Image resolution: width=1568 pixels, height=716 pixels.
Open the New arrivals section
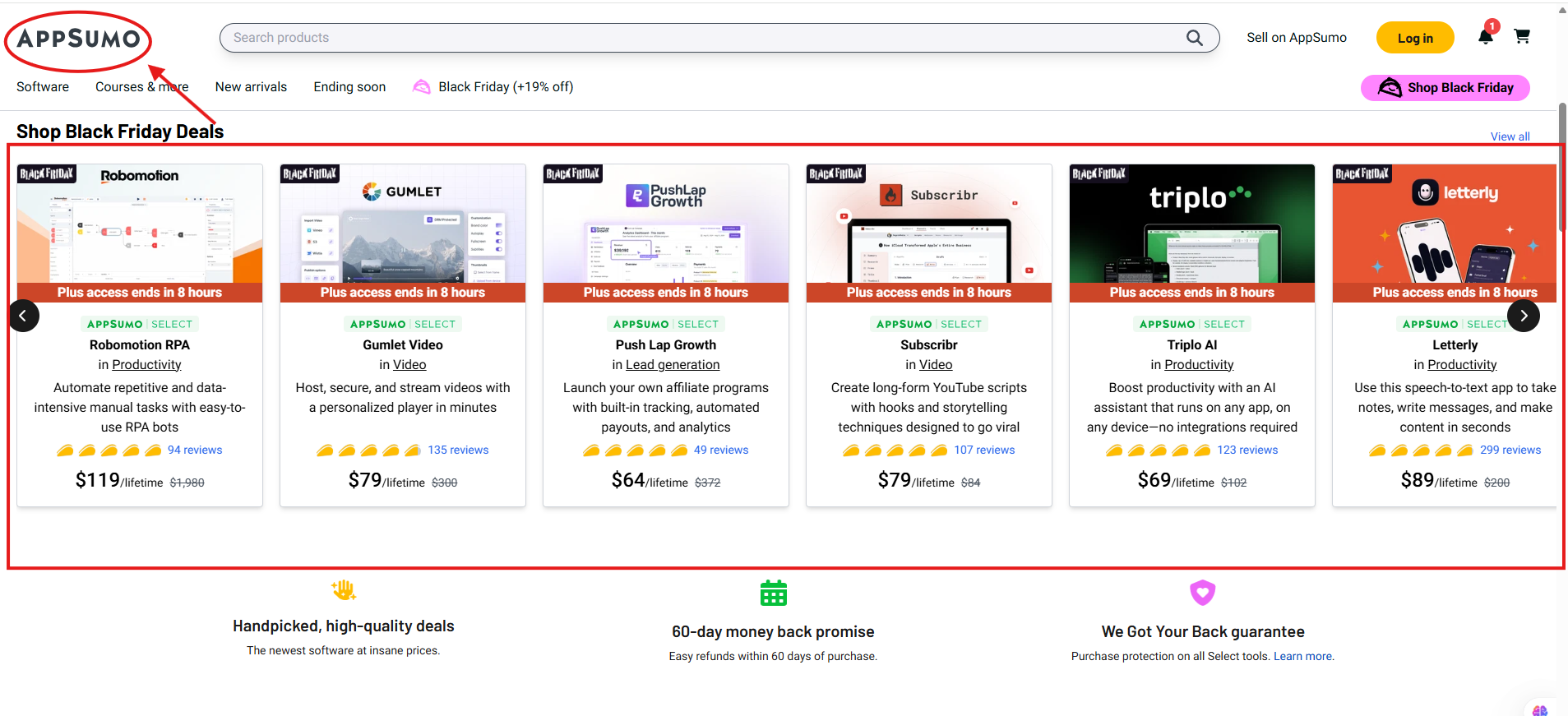point(251,87)
